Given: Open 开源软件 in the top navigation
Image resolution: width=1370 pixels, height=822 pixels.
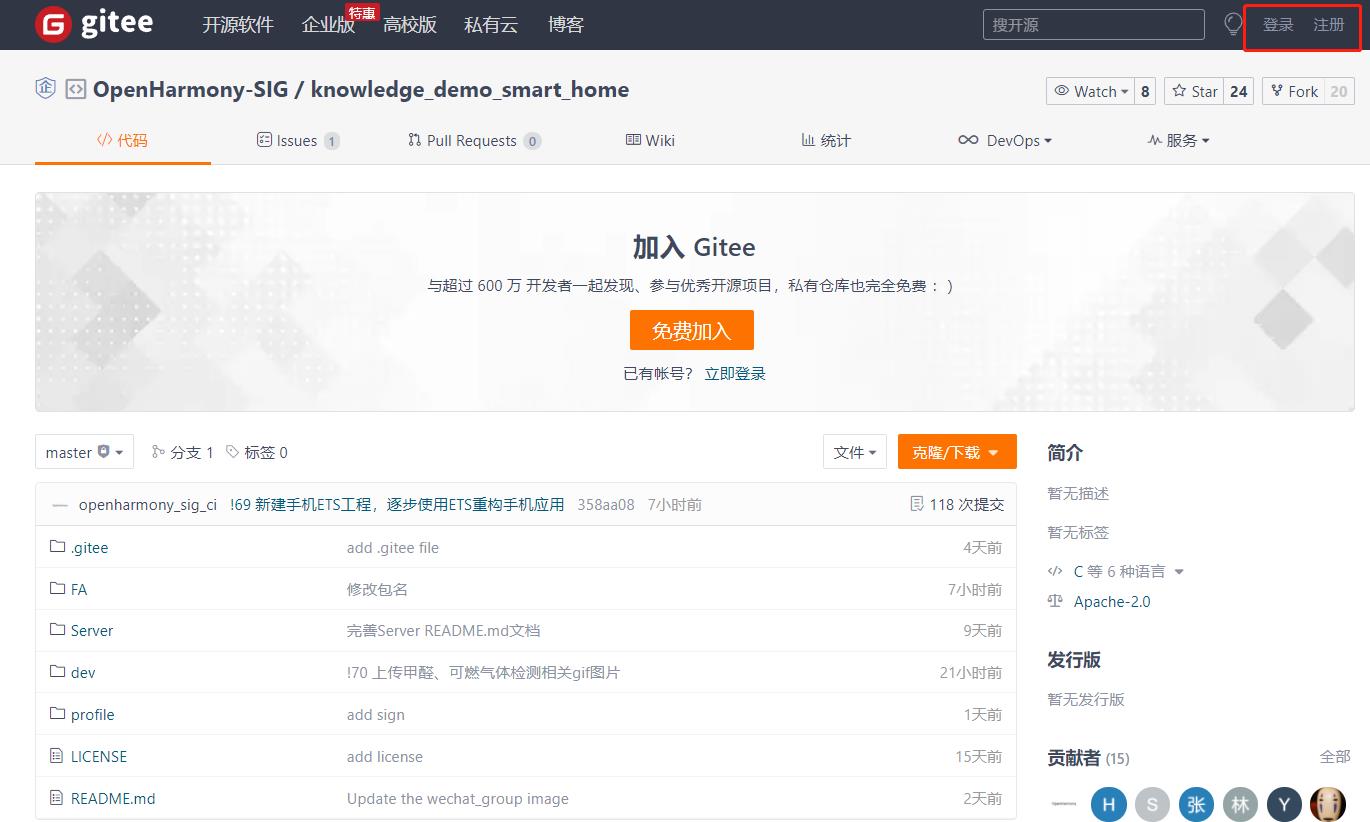Looking at the screenshot, I should click(x=238, y=25).
